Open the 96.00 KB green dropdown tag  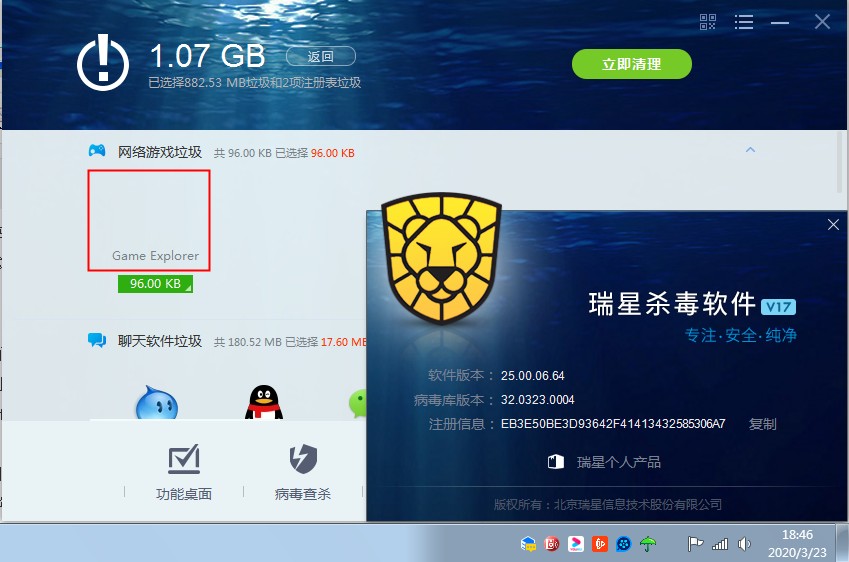click(155, 284)
